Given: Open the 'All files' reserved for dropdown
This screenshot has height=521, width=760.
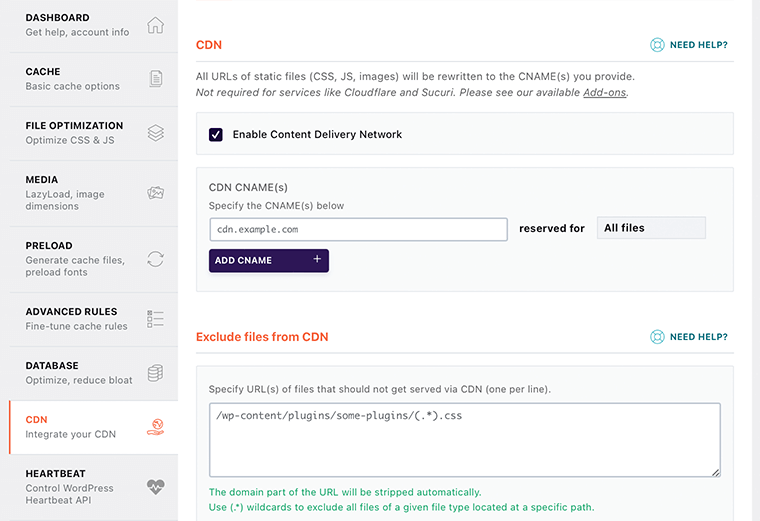Looking at the screenshot, I should (x=650, y=228).
